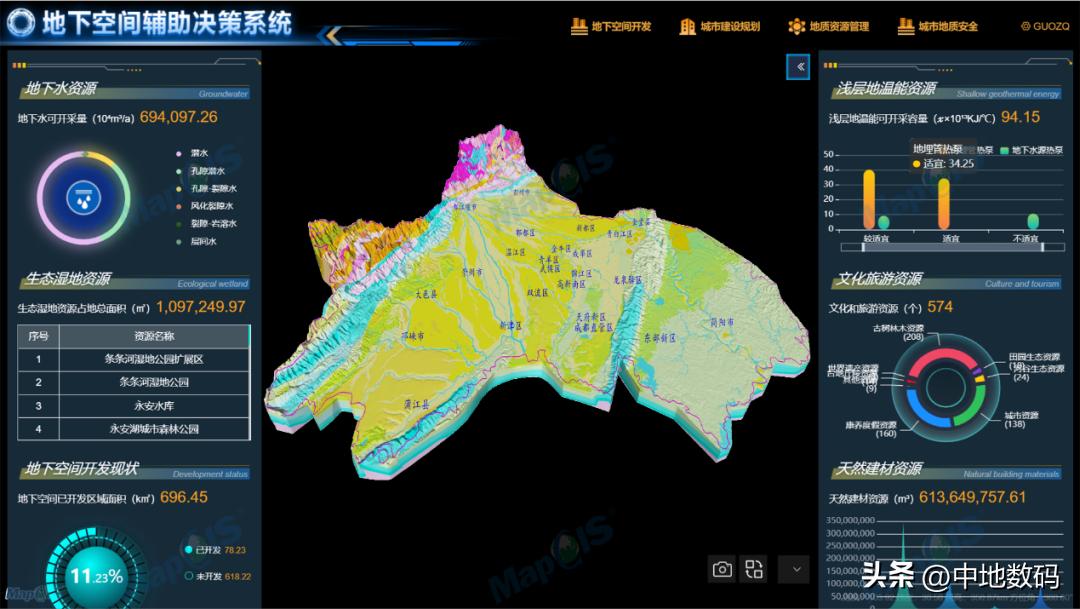Click the camera snapshot icon below the map
Image resolution: width=1080 pixels, height=609 pixels.
coord(722,568)
